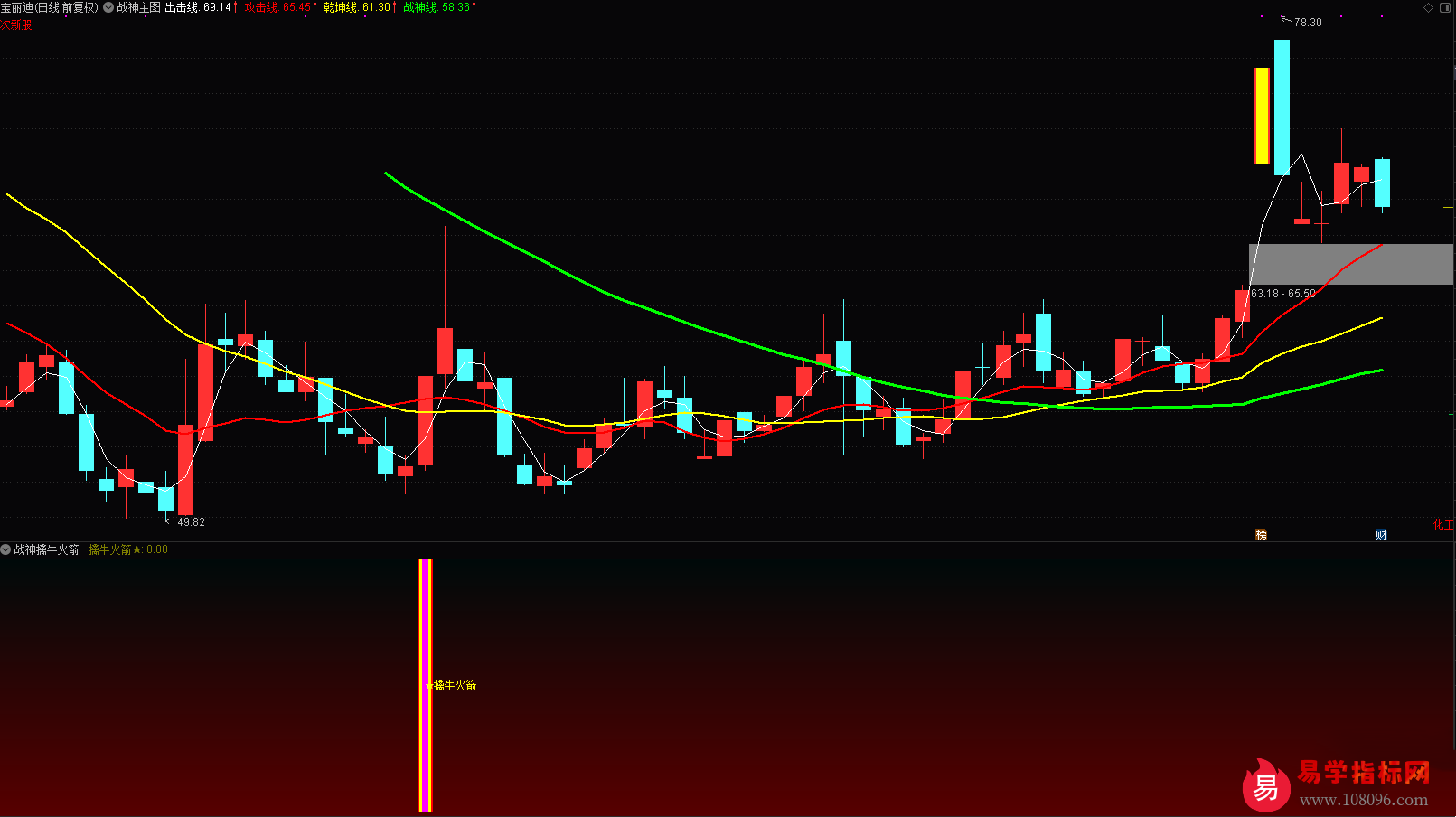Click the red 攻击线 legend label
Image resolution: width=1456 pixels, height=817 pixels.
[279, 7]
